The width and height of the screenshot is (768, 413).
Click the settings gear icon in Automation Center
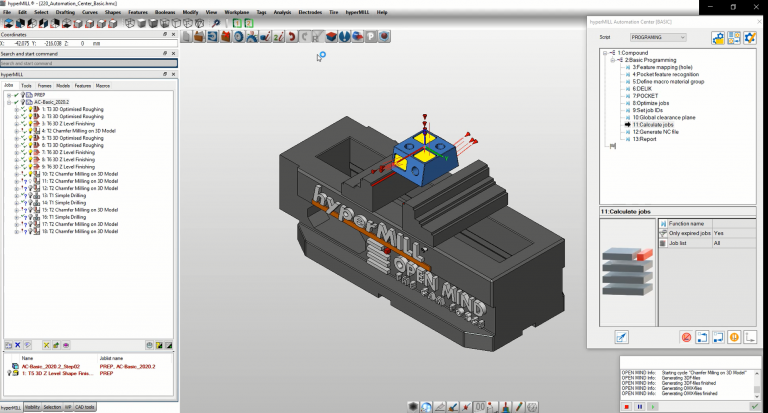748,38
